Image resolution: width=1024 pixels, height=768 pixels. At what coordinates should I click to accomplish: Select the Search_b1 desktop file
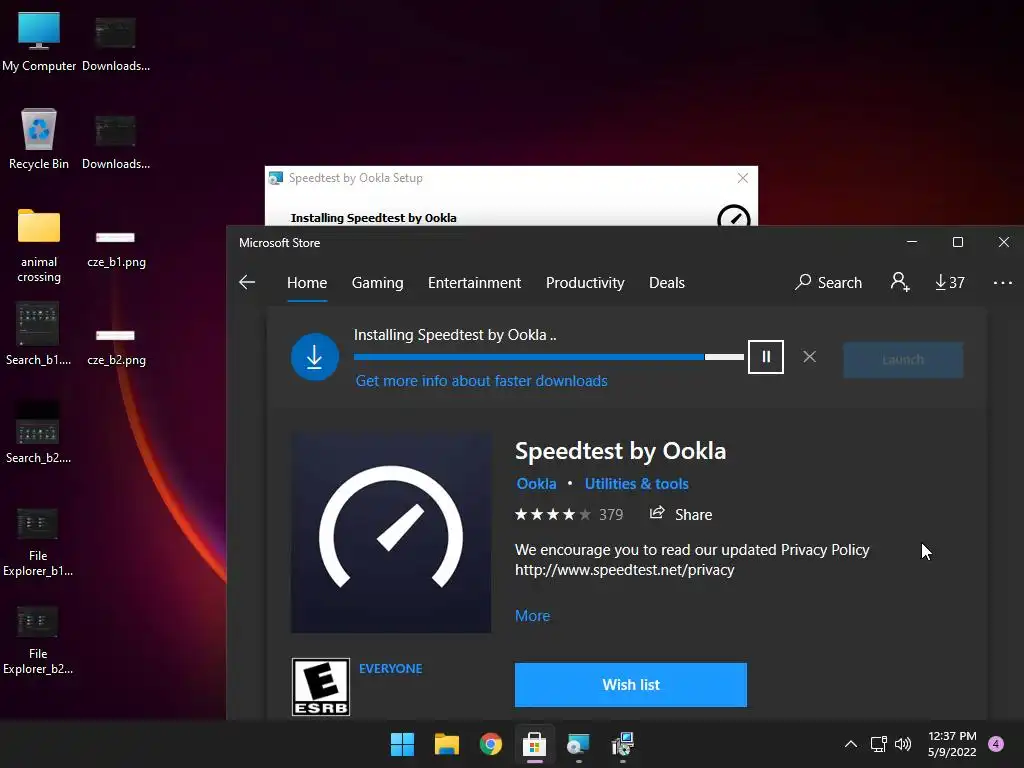pos(39,334)
